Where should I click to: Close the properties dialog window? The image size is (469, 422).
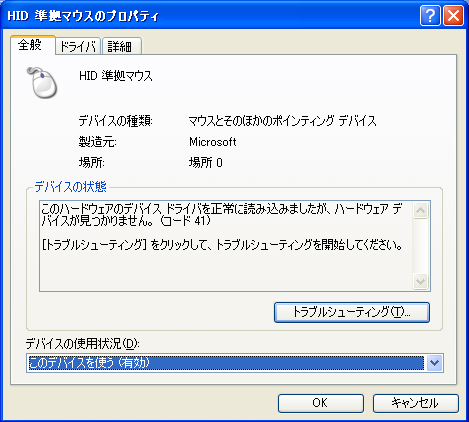point(453,16)
